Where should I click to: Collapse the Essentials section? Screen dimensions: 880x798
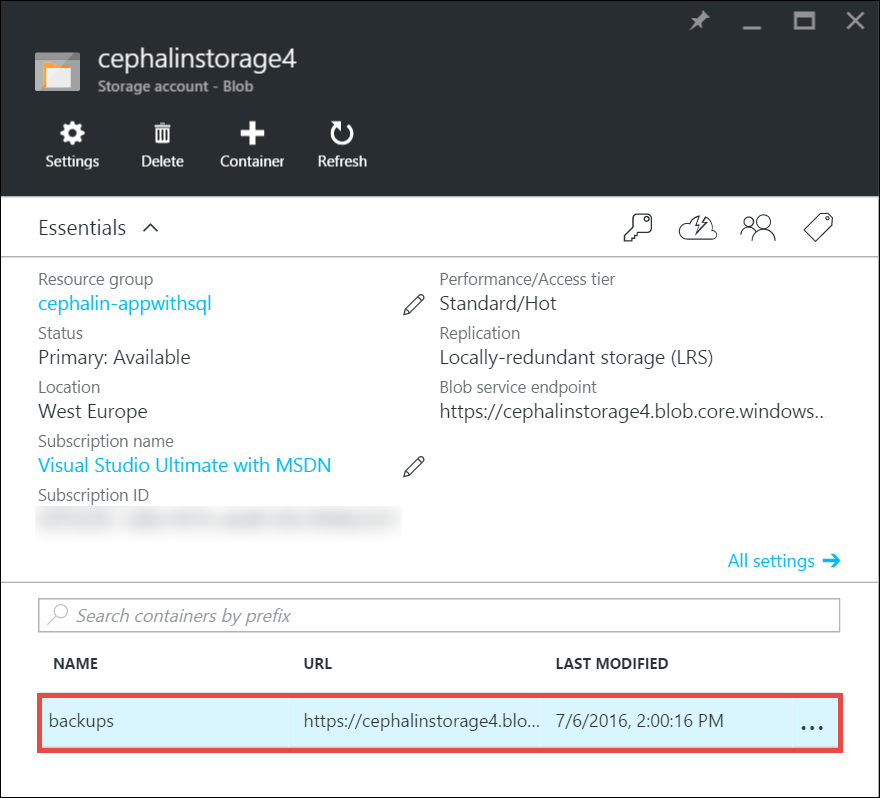tap(150, 228)
